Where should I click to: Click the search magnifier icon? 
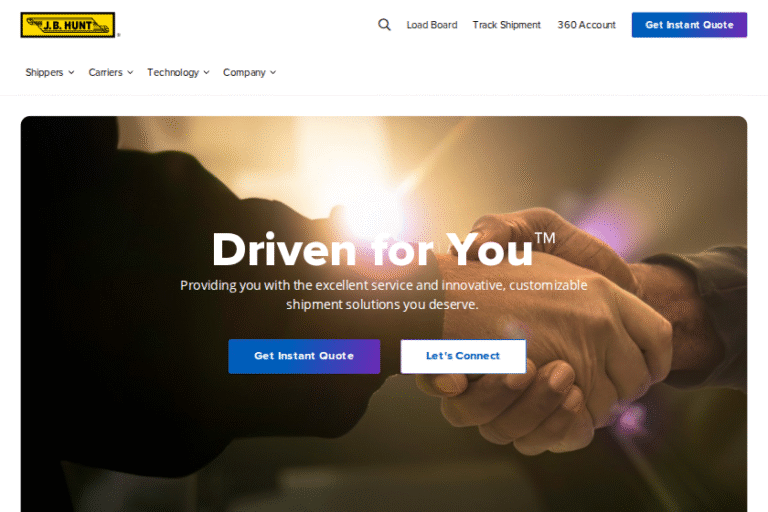point(384,24)
